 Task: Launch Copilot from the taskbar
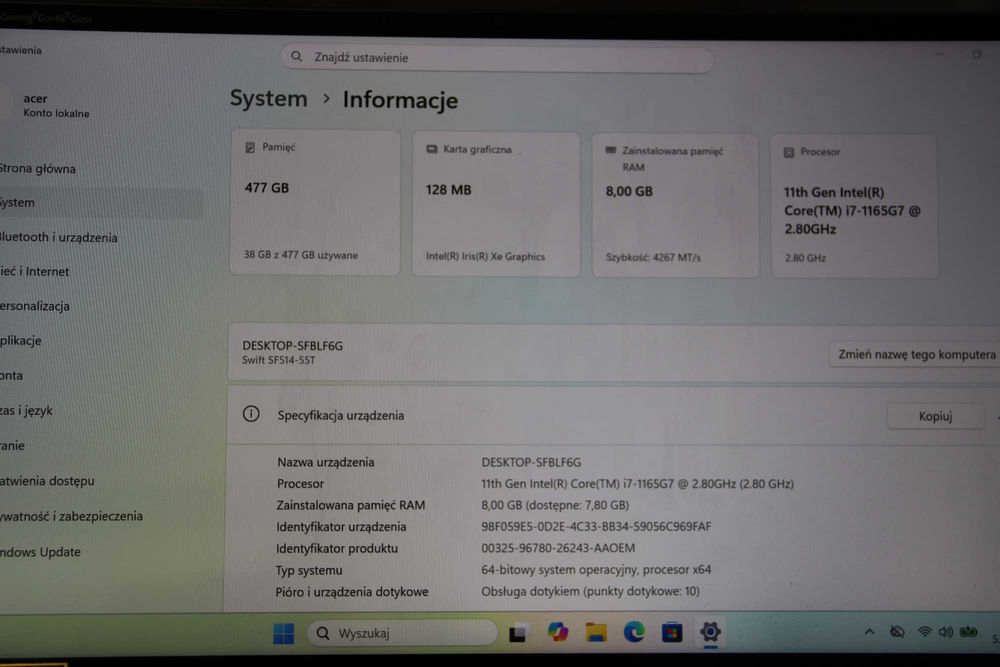click(558, 632)
